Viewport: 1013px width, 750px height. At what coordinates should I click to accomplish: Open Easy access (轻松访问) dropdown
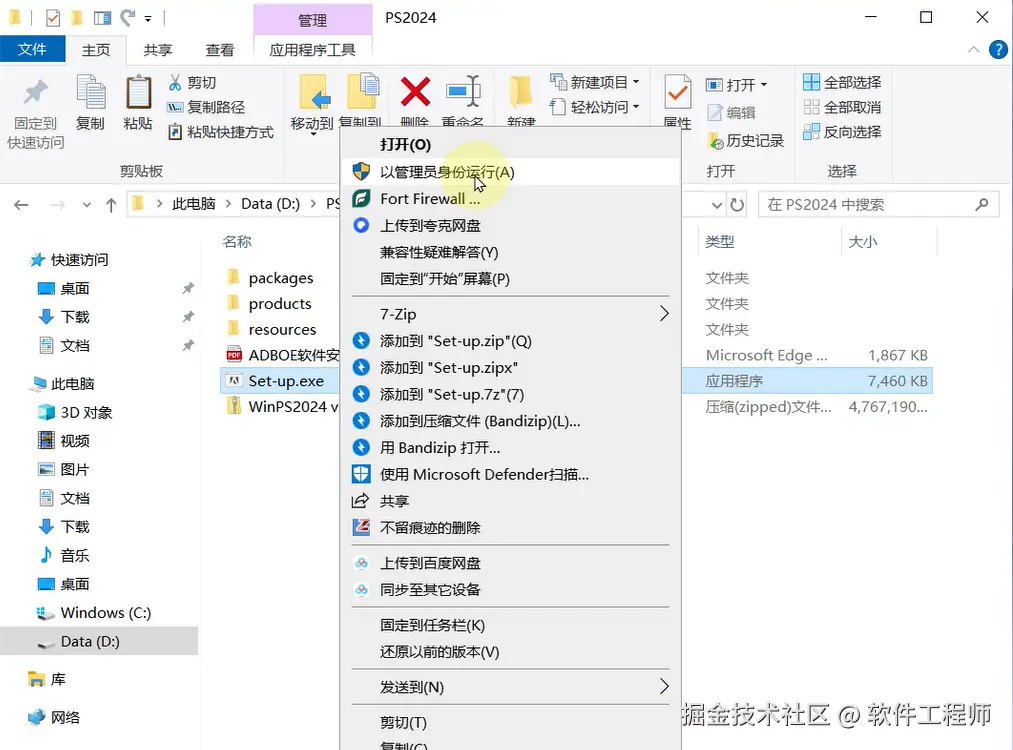coord(594,107)
